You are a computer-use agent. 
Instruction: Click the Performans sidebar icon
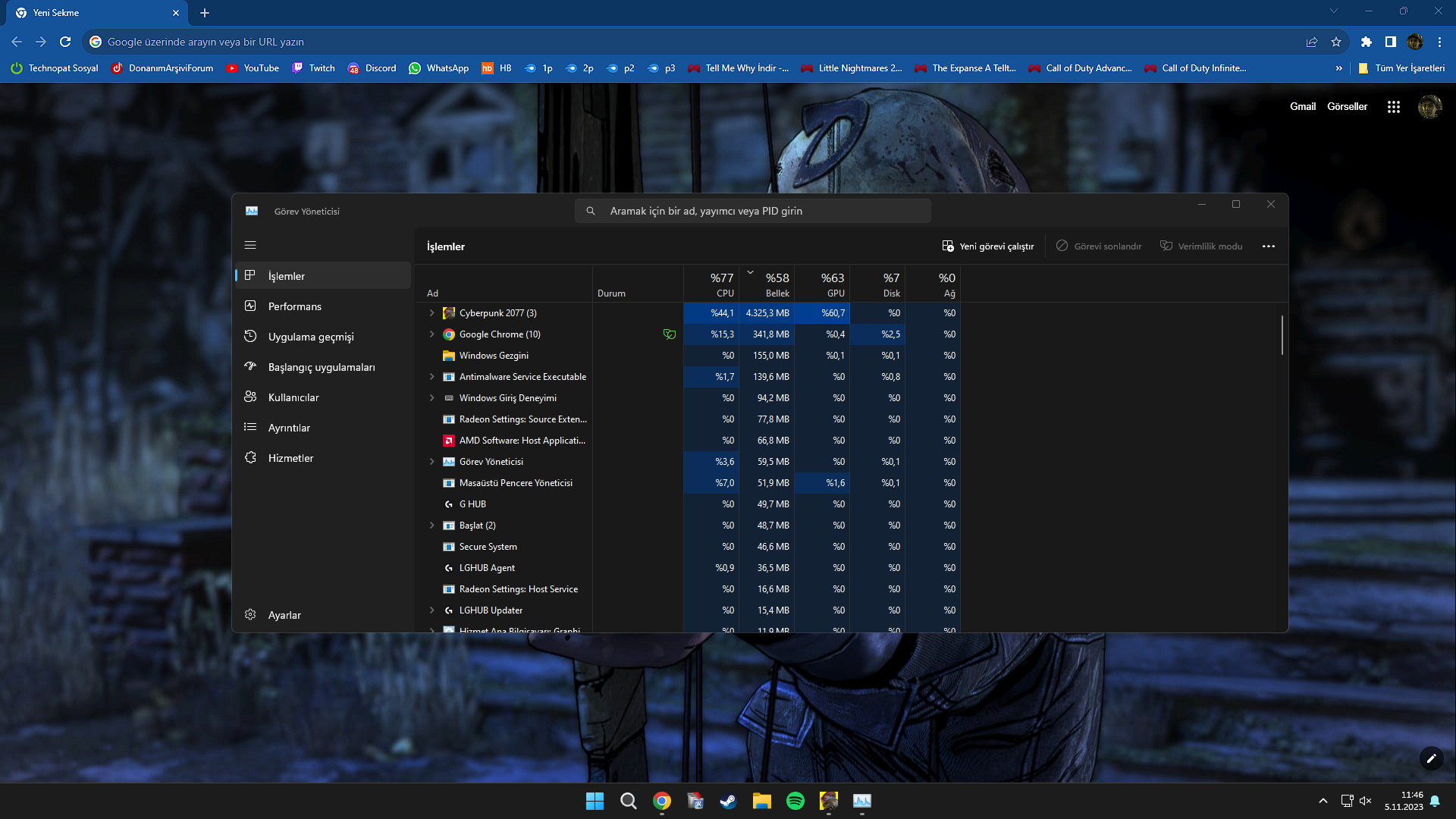[x=250, y=306]
